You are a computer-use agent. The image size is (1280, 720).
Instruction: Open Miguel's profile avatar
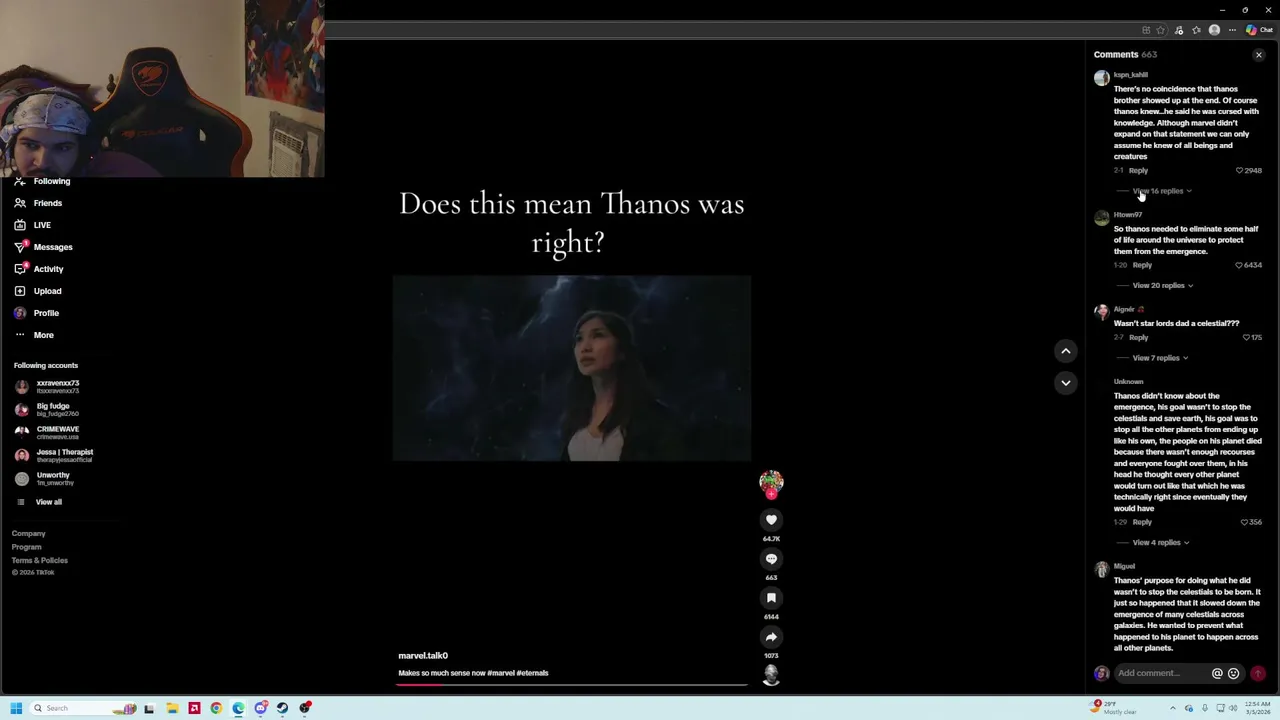pyautogui.click(x=1101, y=570)
